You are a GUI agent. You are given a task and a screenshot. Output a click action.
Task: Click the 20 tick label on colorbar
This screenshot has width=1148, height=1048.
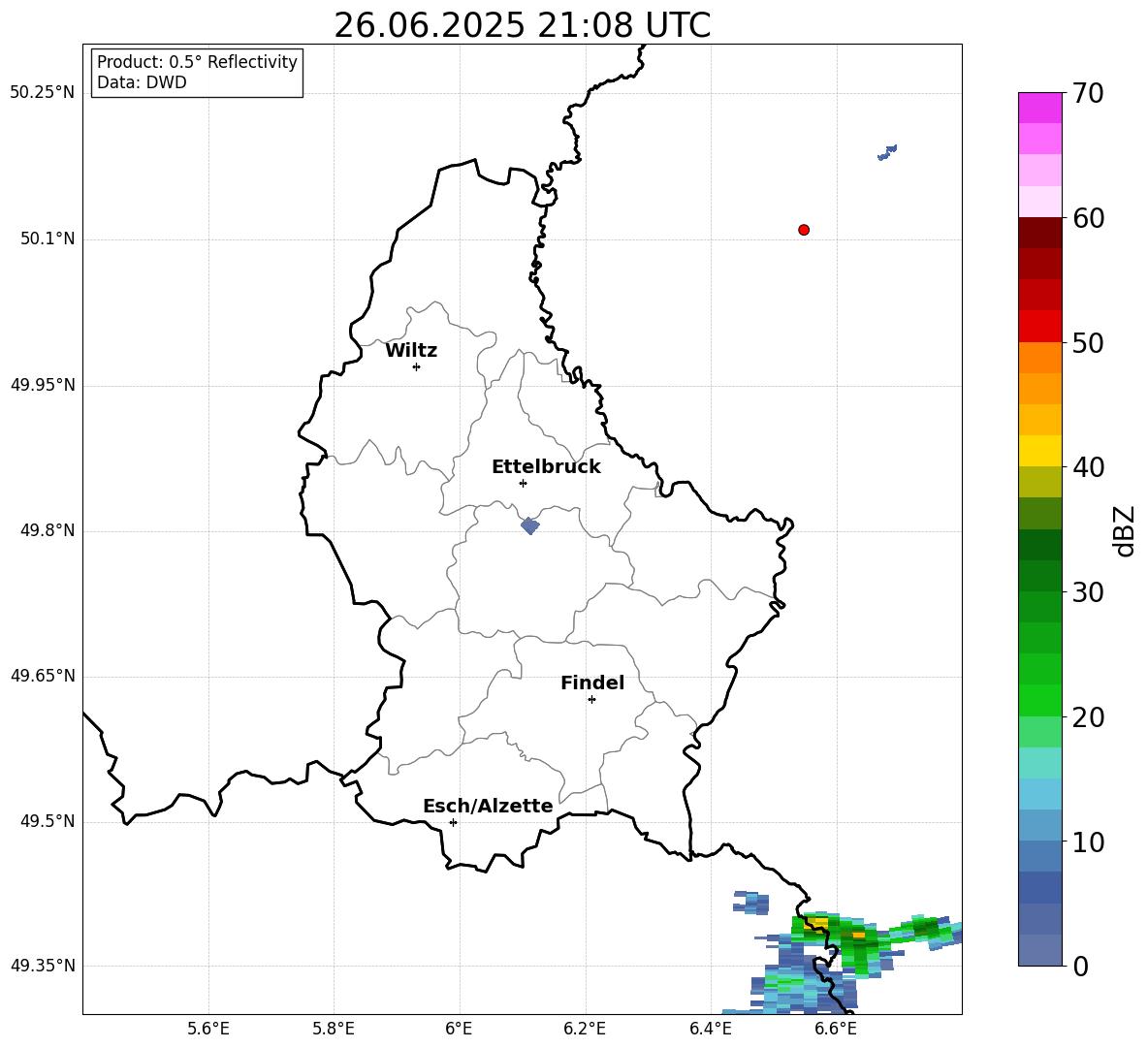click(x=1088, y=717)
